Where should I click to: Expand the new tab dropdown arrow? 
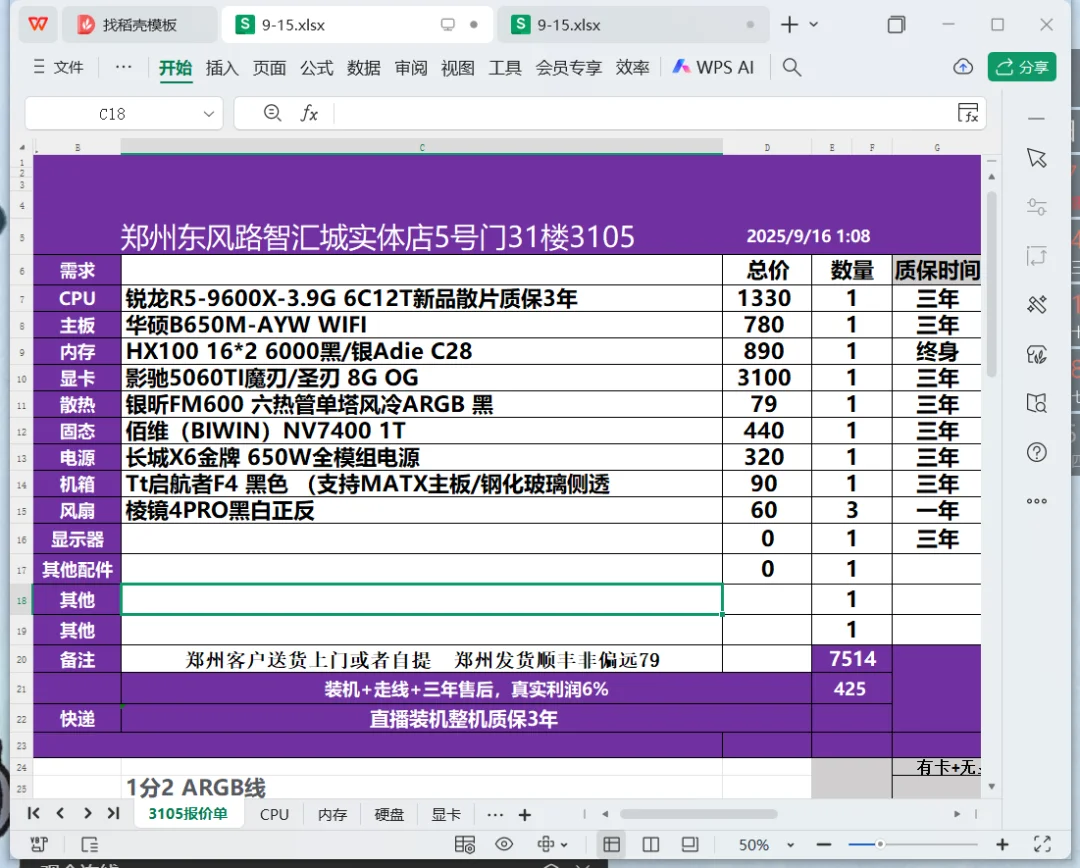[x=813, y=25]
